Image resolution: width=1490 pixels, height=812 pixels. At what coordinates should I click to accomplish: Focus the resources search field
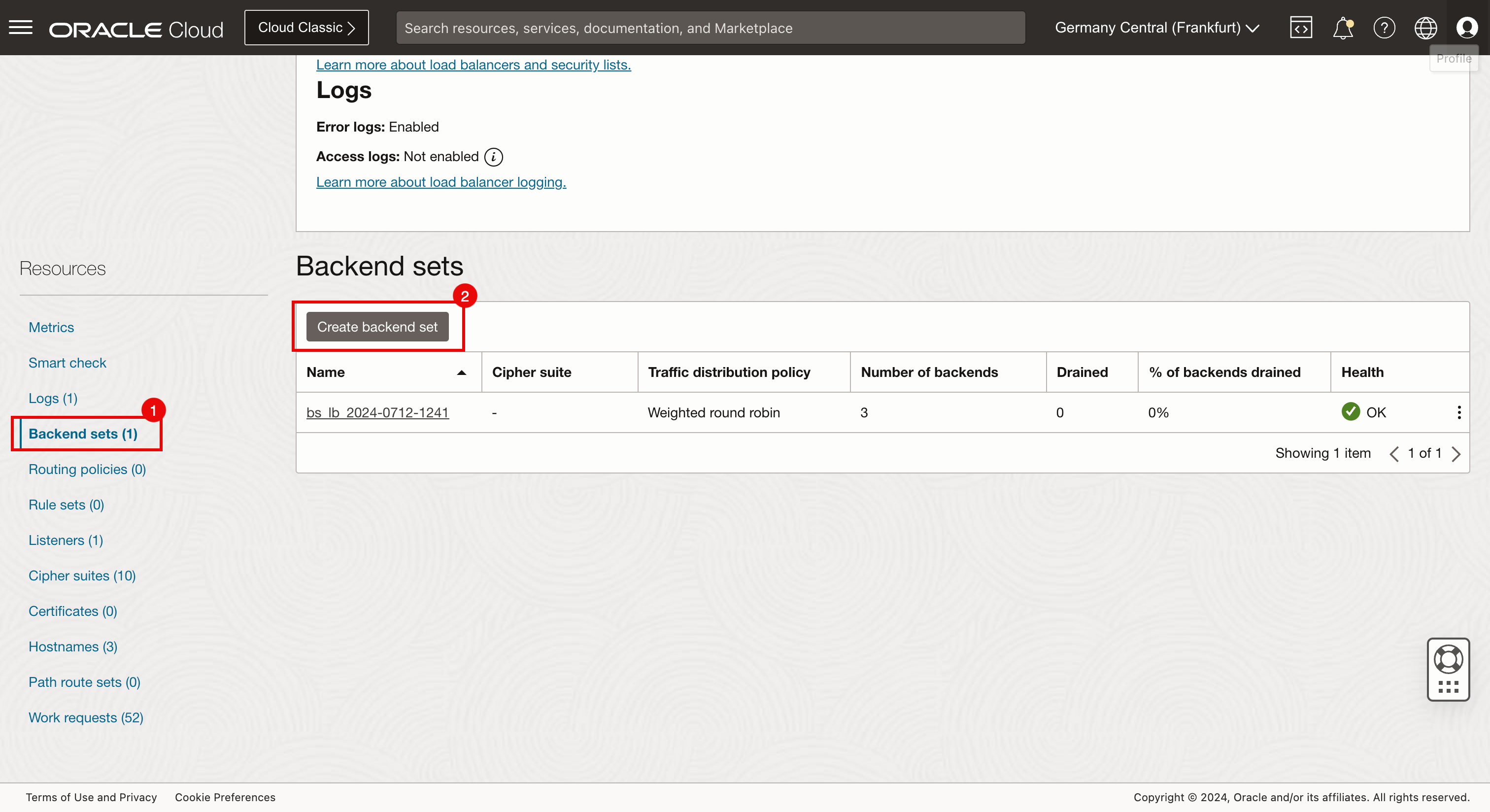(x=711, y=28)
